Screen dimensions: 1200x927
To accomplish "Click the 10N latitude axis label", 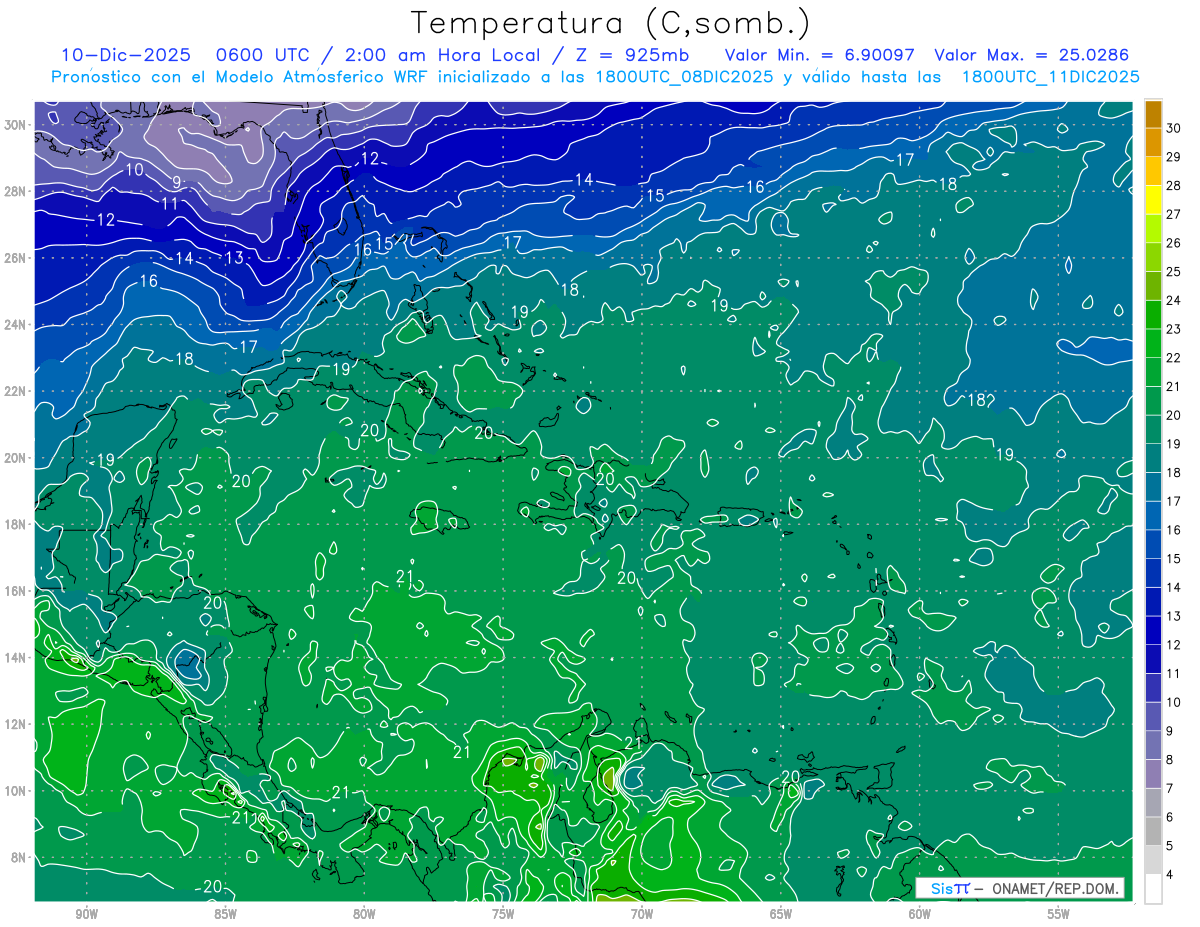I will coord(16,790).
